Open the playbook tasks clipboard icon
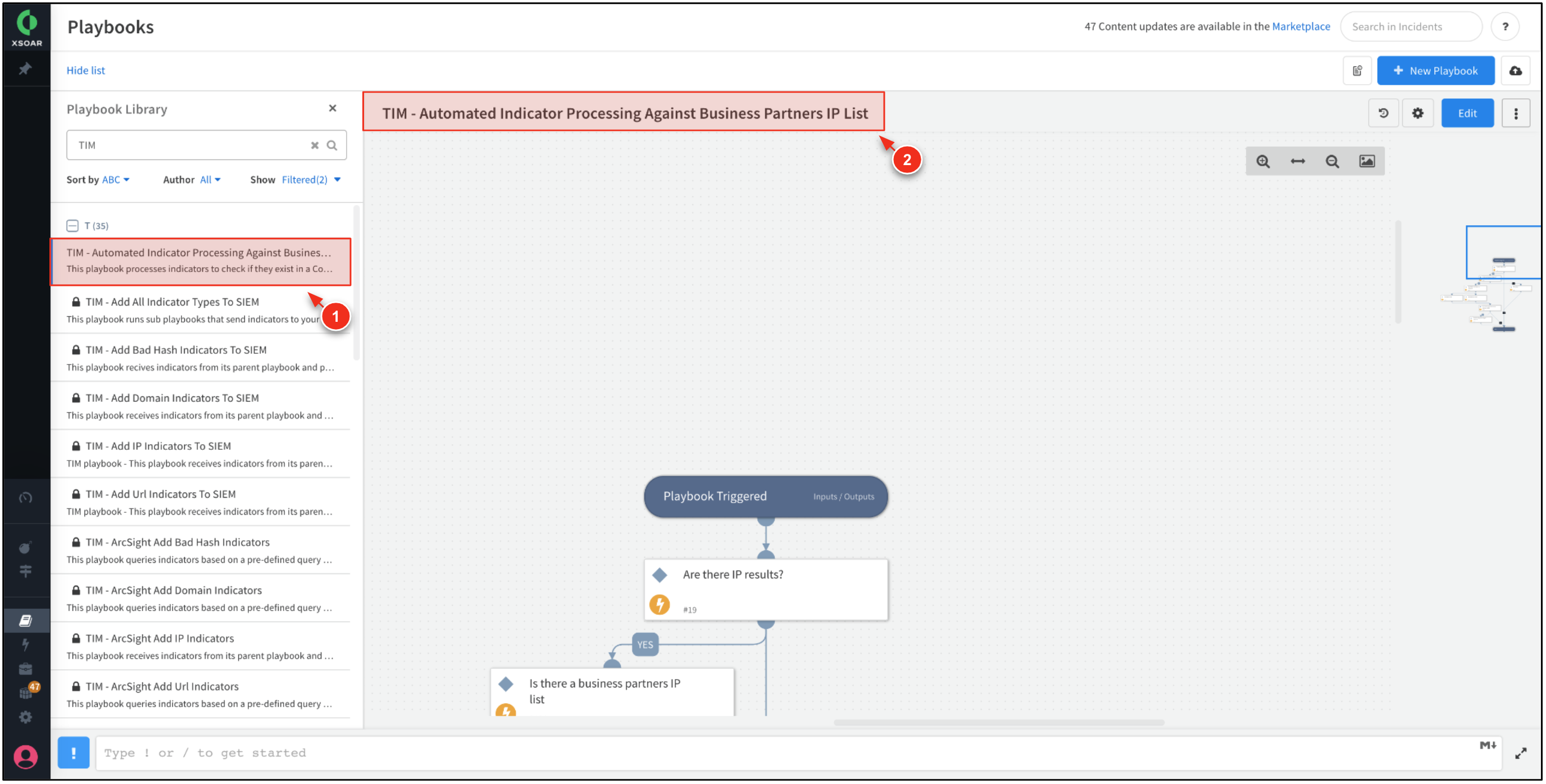The image size is (1546, 784). 1358,71
